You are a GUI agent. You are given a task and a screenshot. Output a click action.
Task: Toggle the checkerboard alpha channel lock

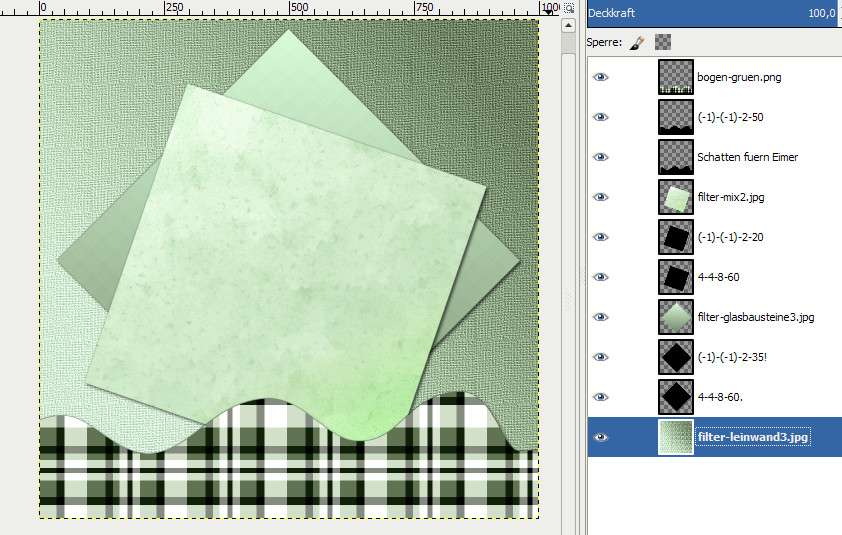pos(662,43)
